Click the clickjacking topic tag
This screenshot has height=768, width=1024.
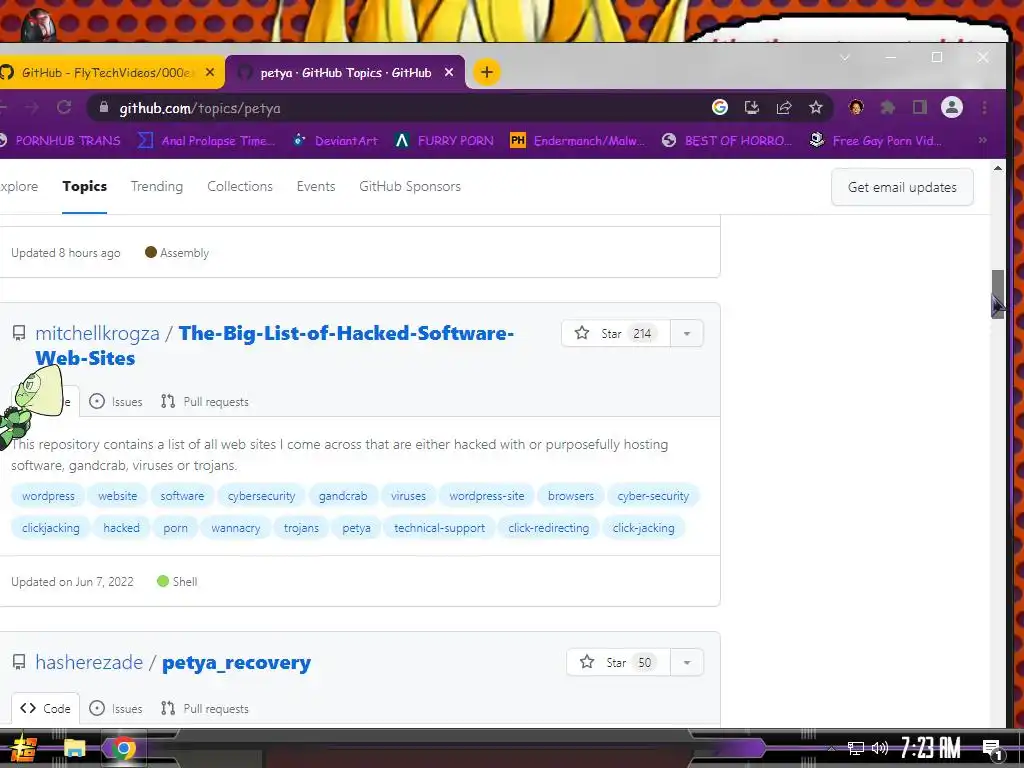pyautogui.click(x=51, y=528)
